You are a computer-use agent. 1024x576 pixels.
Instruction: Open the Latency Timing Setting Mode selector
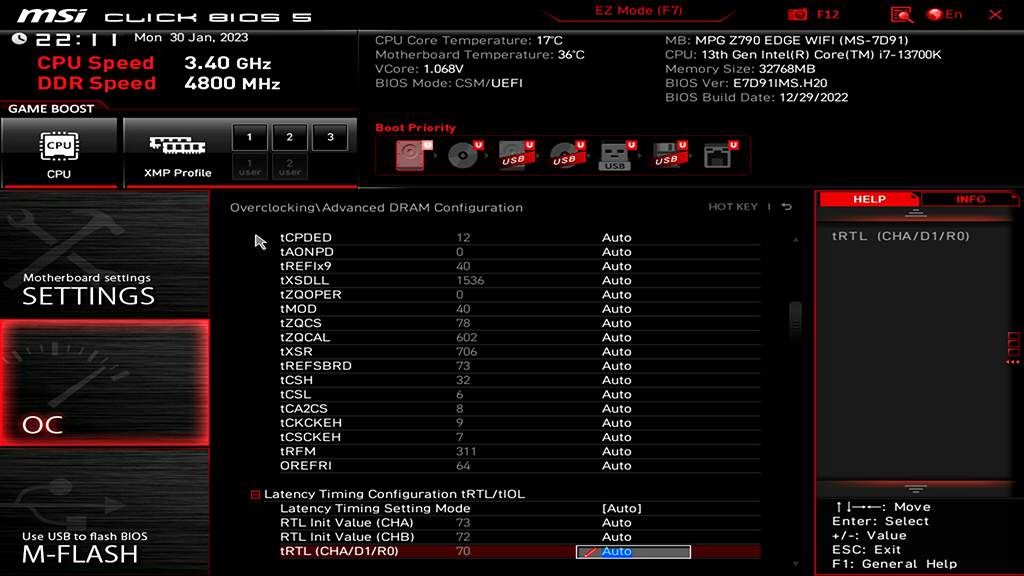[621, 508]
